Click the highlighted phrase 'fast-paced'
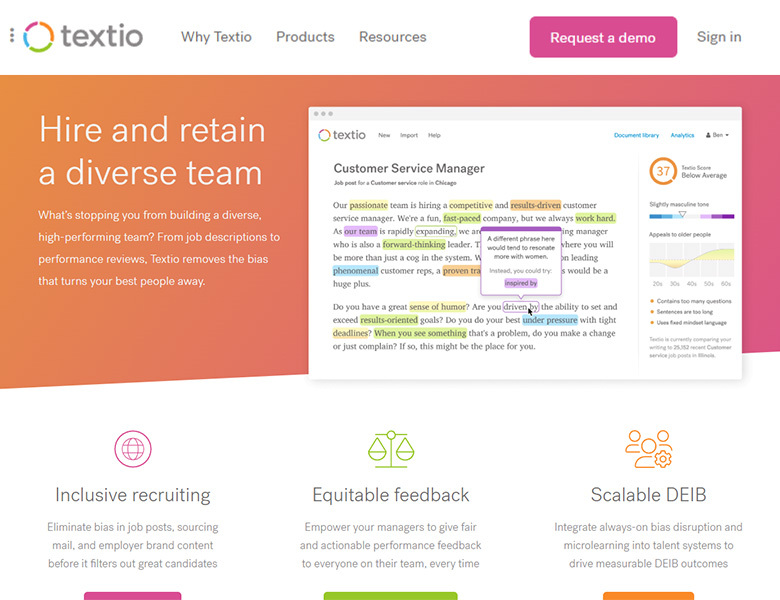Image resolution: width=780 pixels, height=600 pixels. [462, 218]
